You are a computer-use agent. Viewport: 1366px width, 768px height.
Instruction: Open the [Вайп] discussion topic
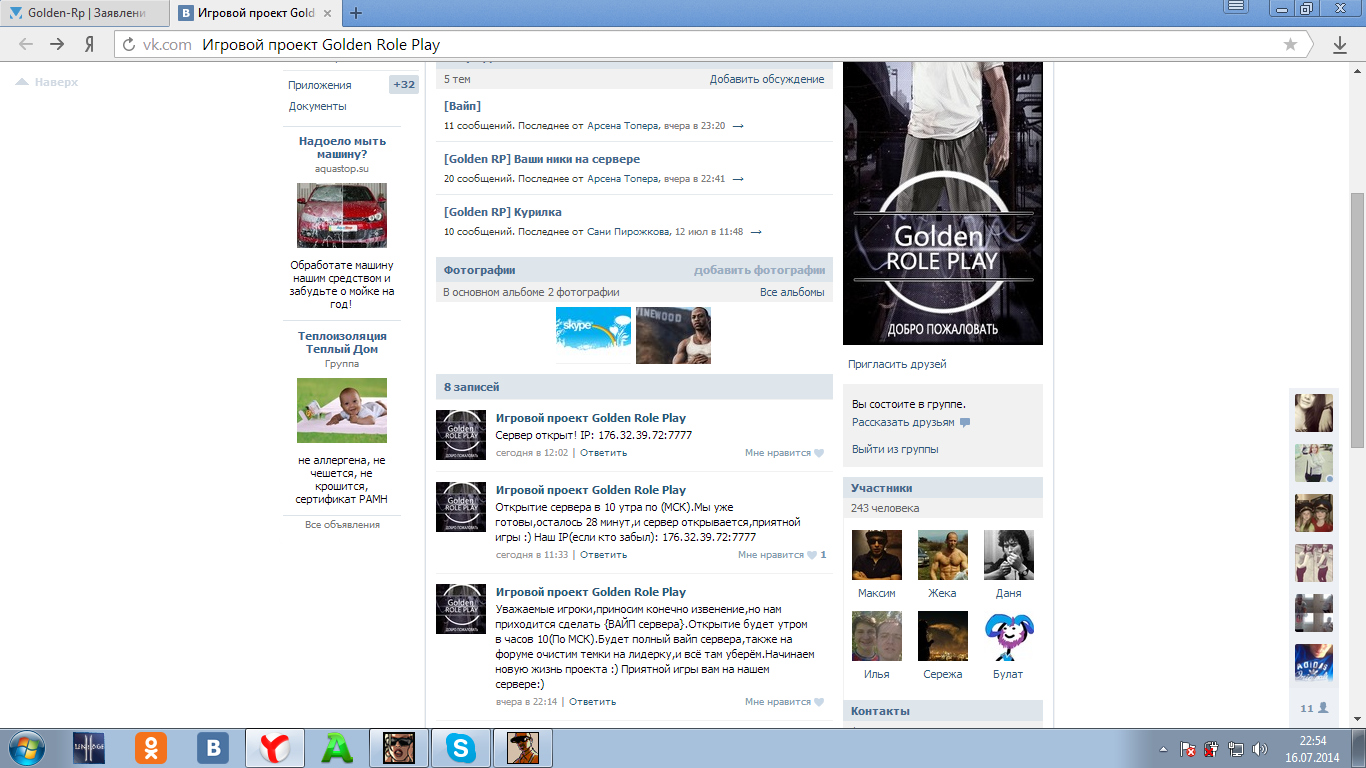tap(462, 106)
